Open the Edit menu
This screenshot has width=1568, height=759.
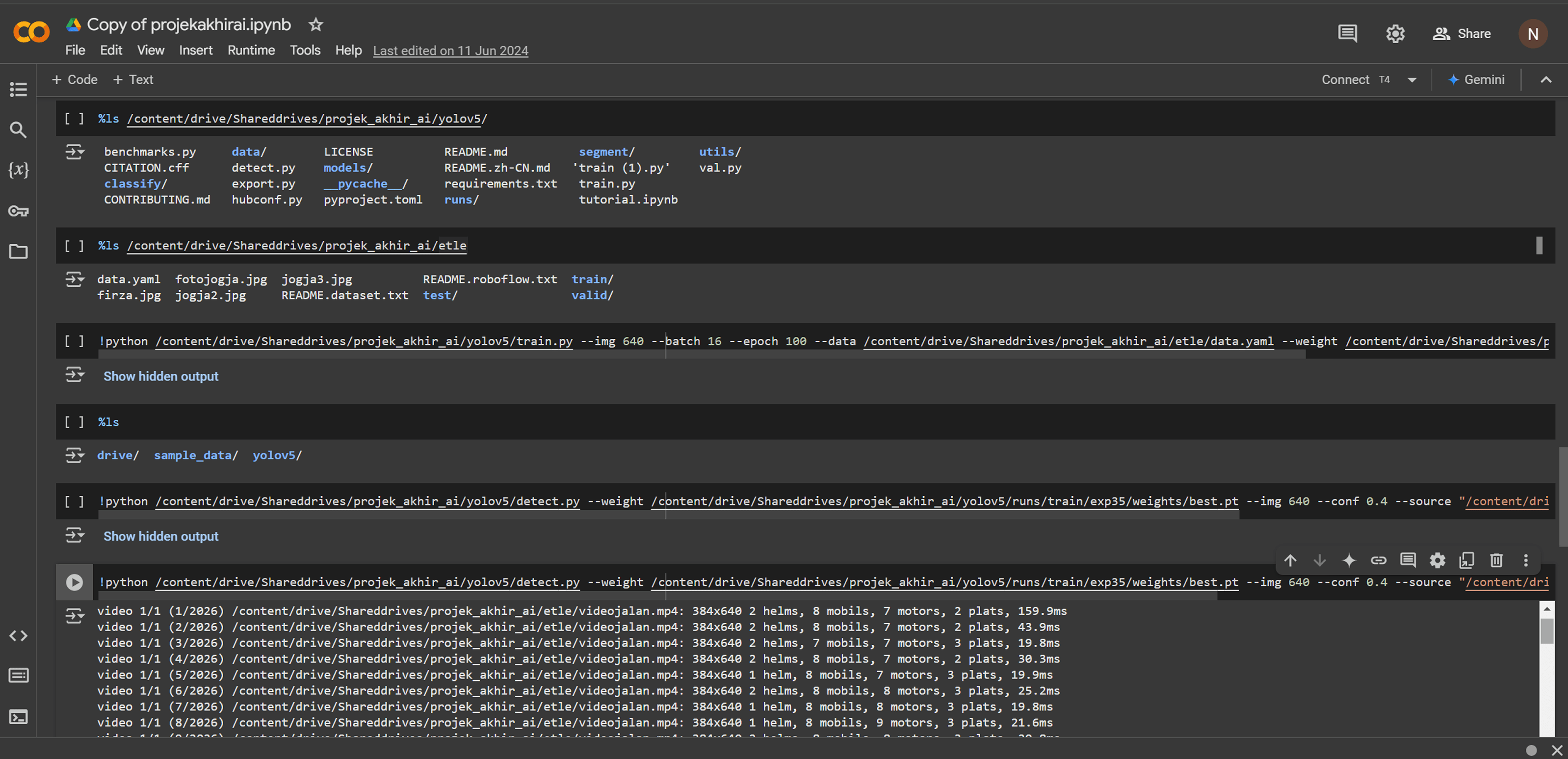tap(111, 50)
